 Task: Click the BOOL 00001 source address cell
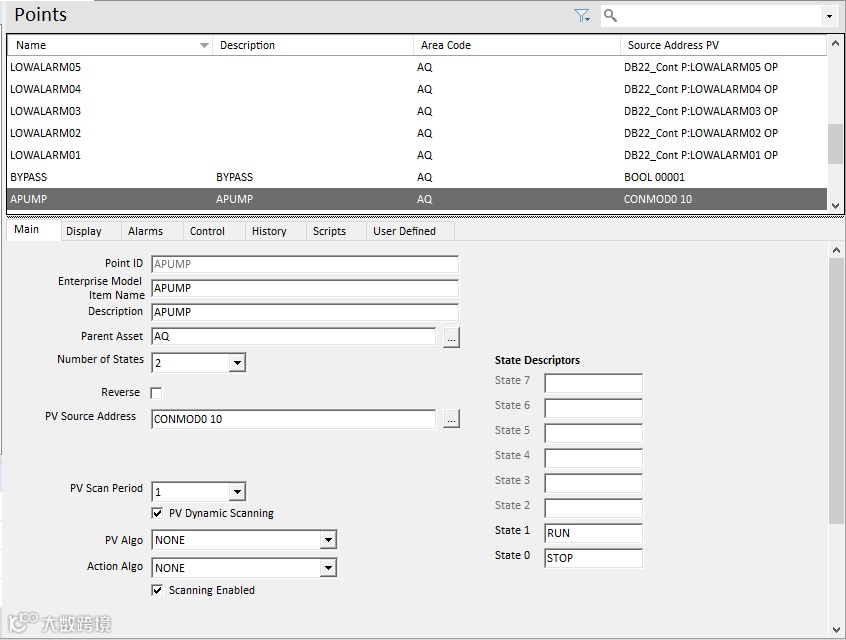pos(654,178)
